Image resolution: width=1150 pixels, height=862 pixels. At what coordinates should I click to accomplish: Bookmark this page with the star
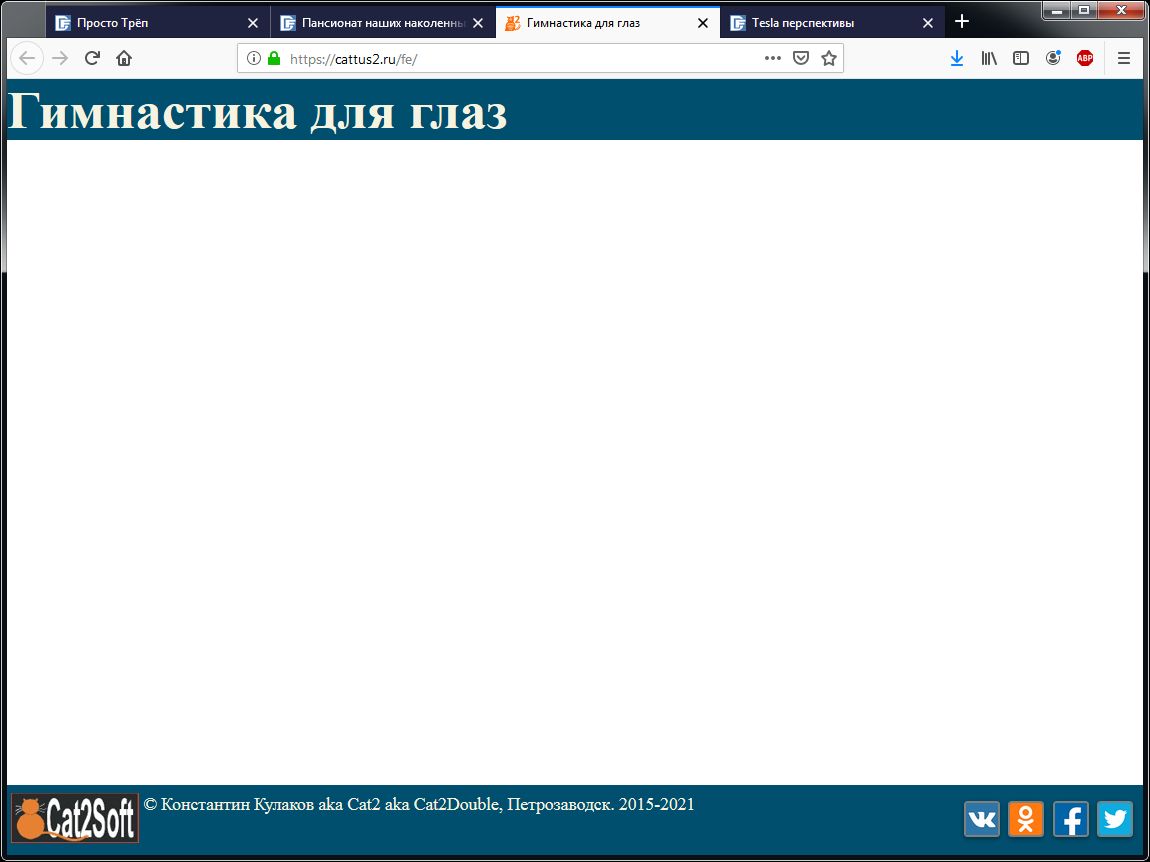pyautogui.click(x=829, y=58)
